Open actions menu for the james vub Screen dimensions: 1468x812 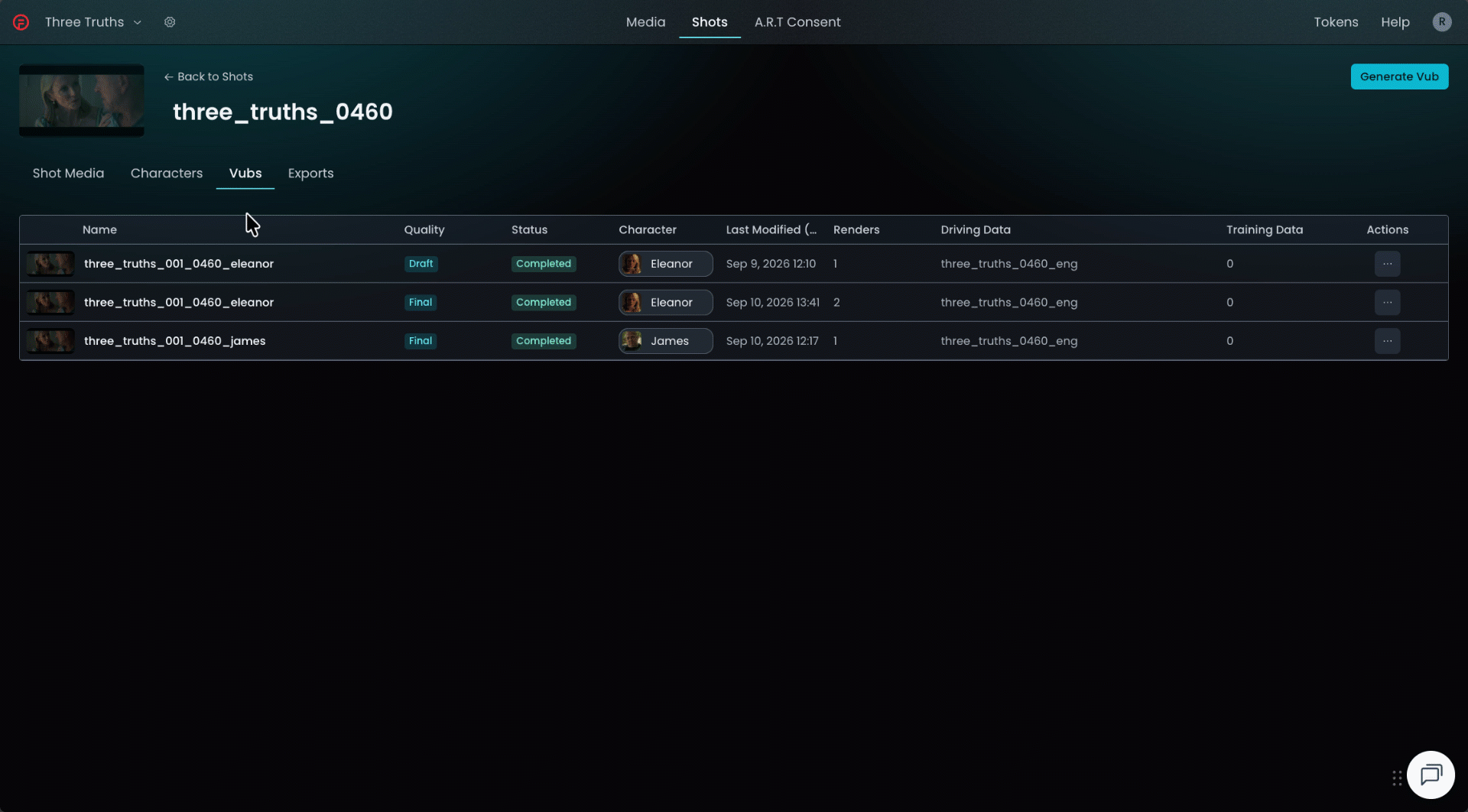point(1387,341)
